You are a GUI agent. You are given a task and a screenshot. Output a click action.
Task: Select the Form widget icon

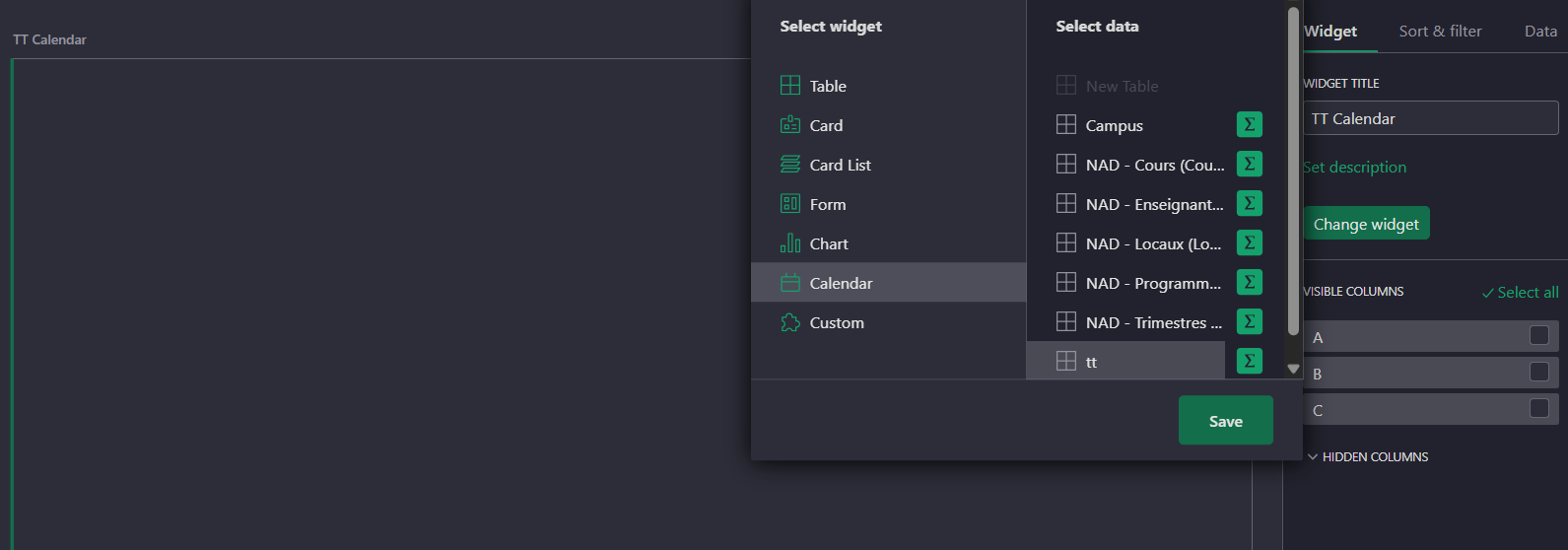point(789,204)
